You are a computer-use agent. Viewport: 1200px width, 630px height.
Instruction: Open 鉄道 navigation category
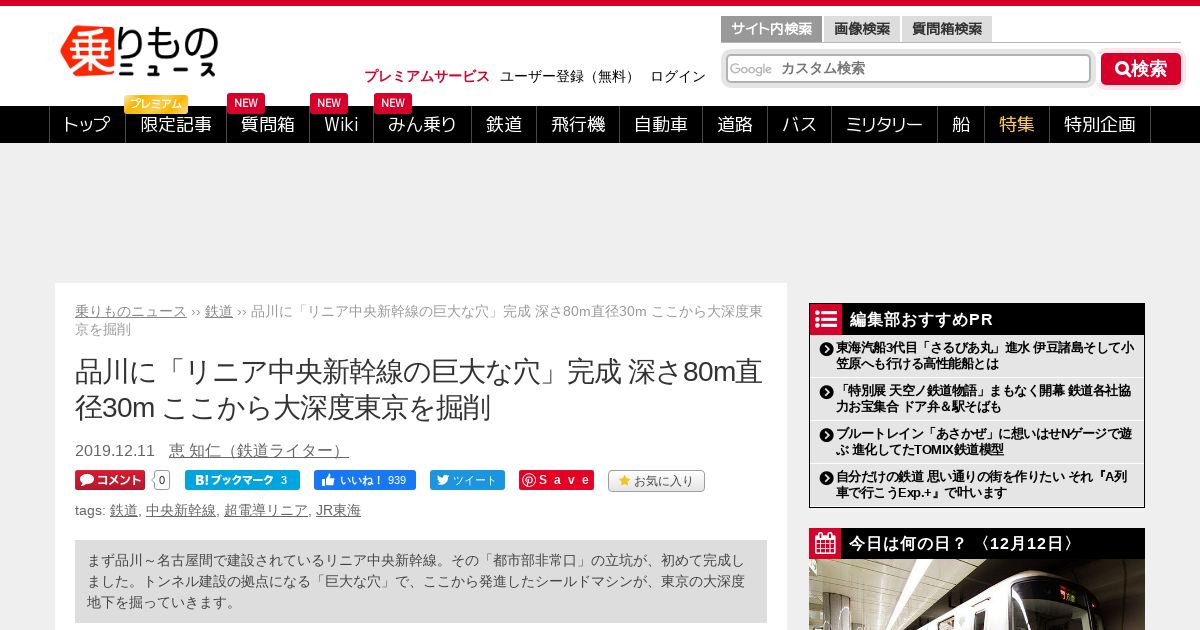(504, 125)
